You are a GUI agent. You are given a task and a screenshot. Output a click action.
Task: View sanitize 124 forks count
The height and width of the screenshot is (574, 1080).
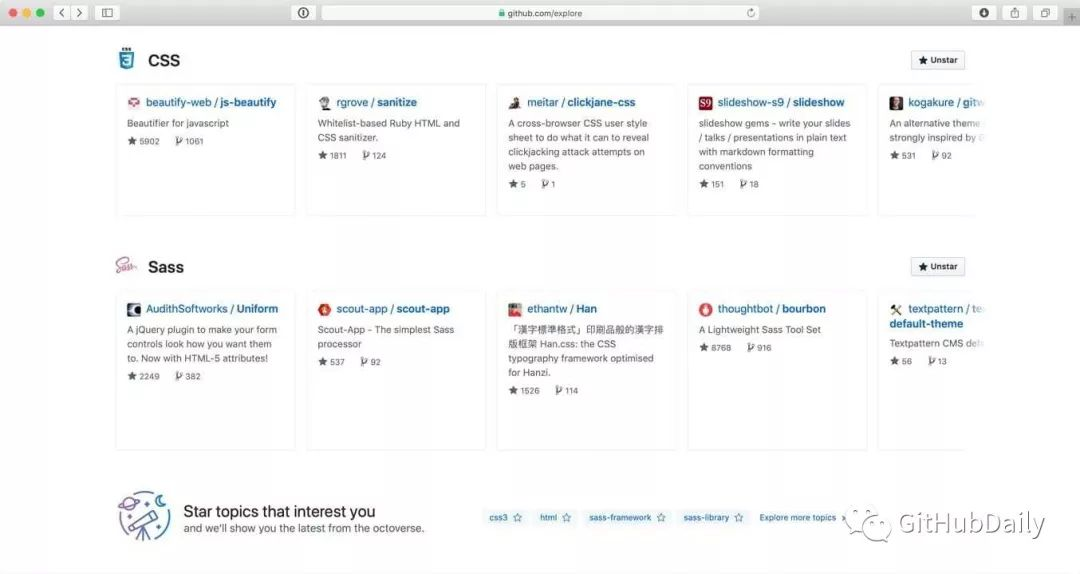point(375,156)
